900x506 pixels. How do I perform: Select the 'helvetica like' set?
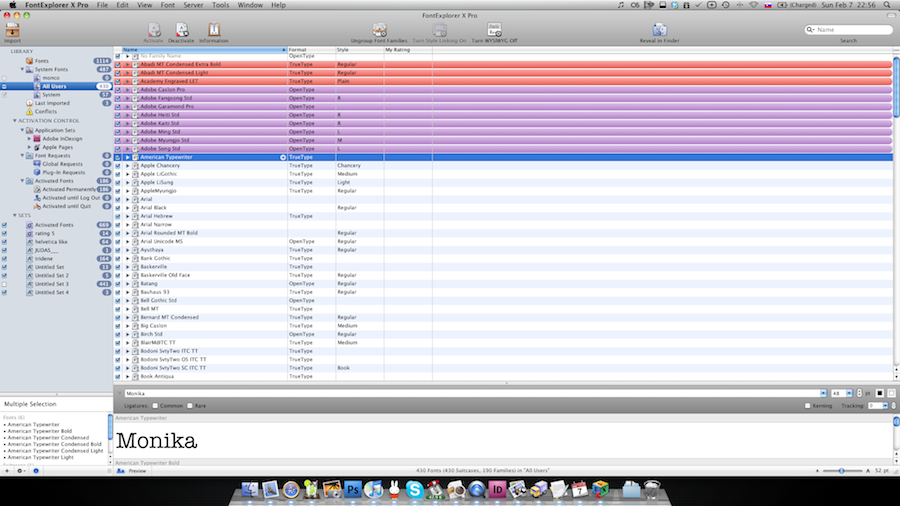51,242
